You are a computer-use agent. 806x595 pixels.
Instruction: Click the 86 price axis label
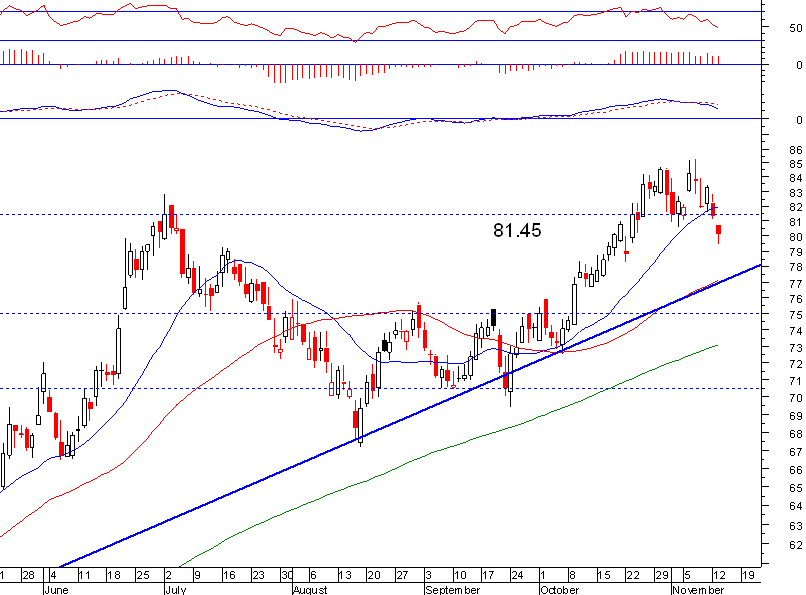(796, 150)
